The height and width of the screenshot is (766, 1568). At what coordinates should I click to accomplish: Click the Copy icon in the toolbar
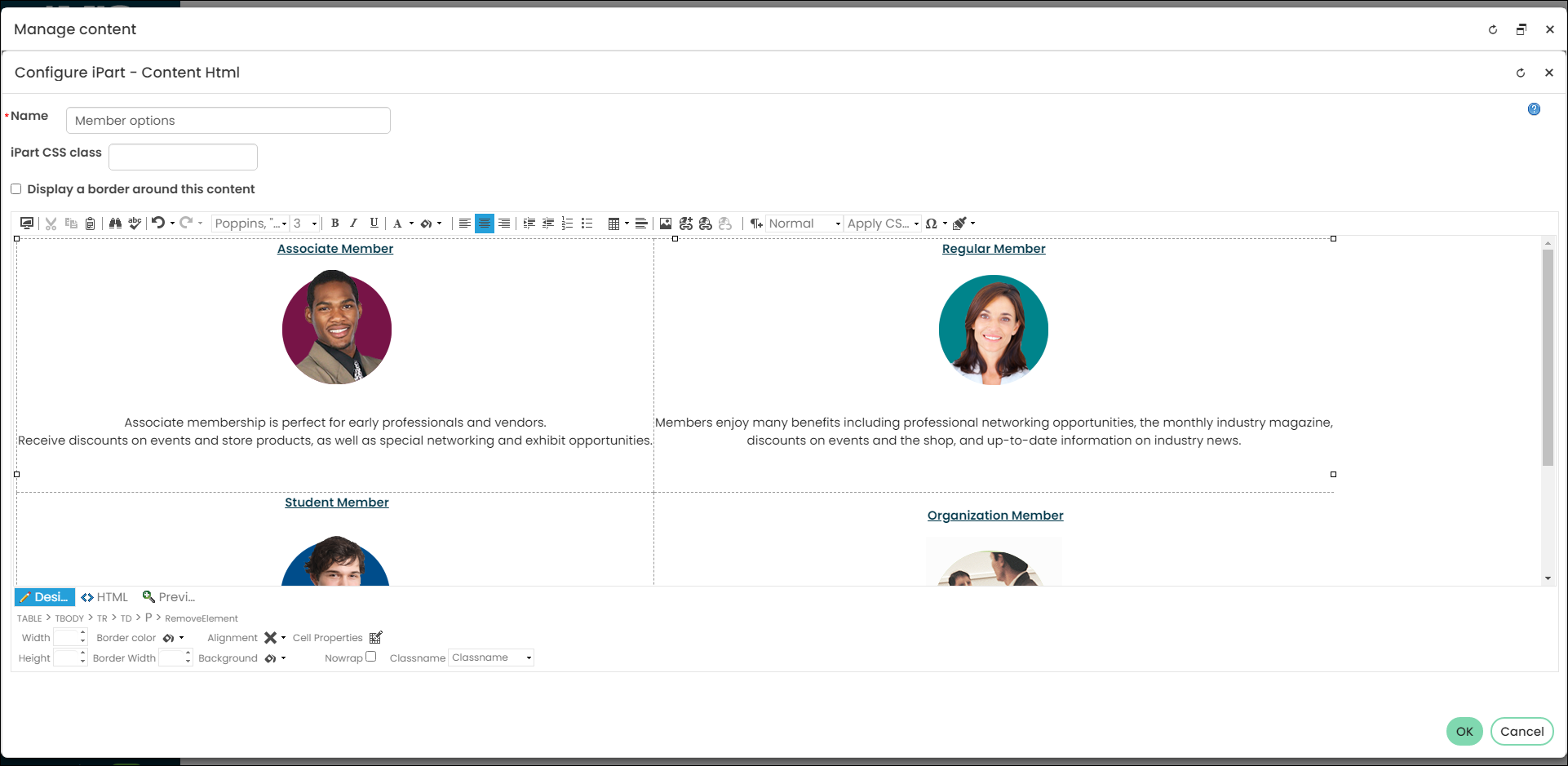pyautogui.click(x=71, y=224)
